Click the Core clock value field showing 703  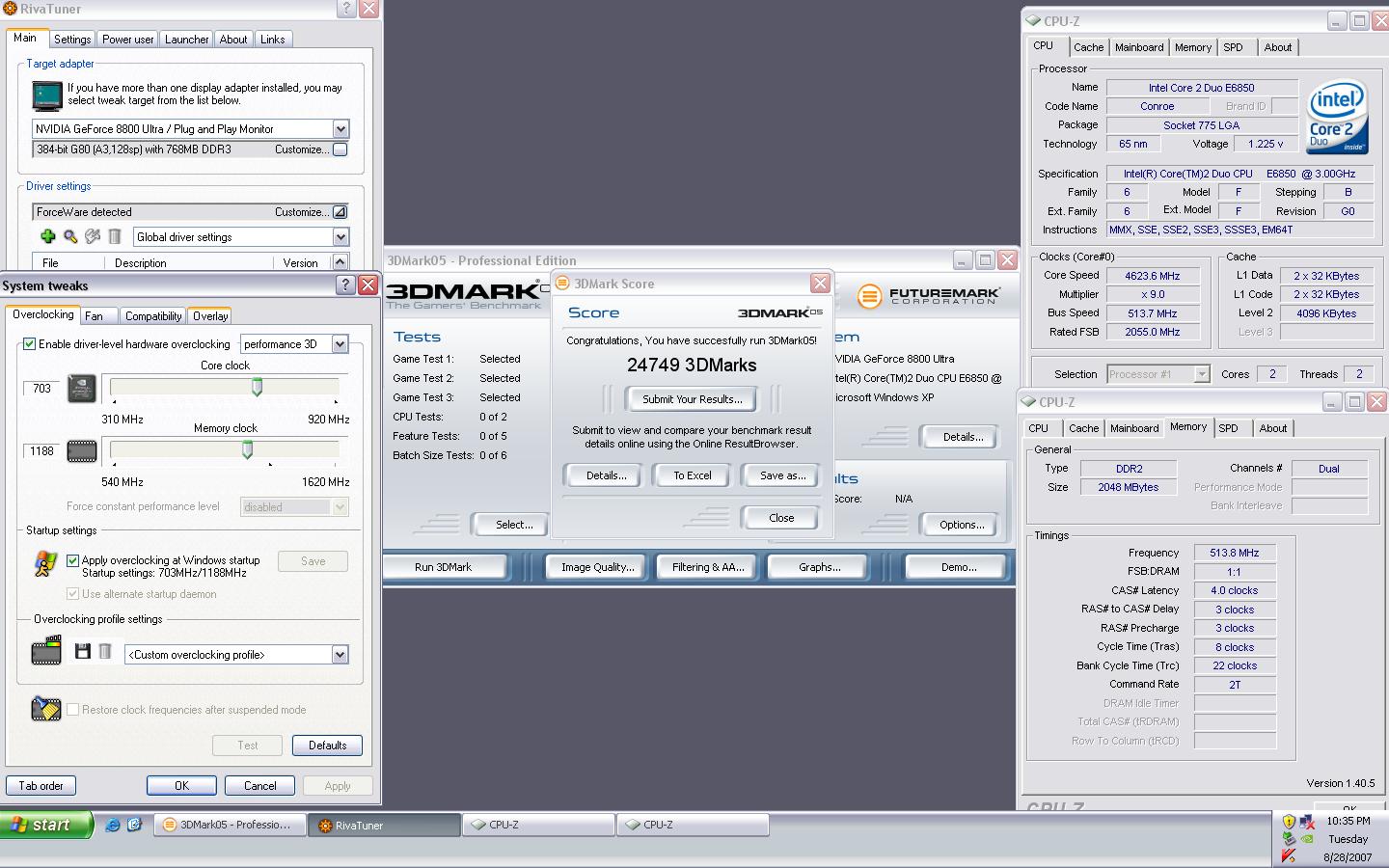pyautogui.click(x=42, y=389)
